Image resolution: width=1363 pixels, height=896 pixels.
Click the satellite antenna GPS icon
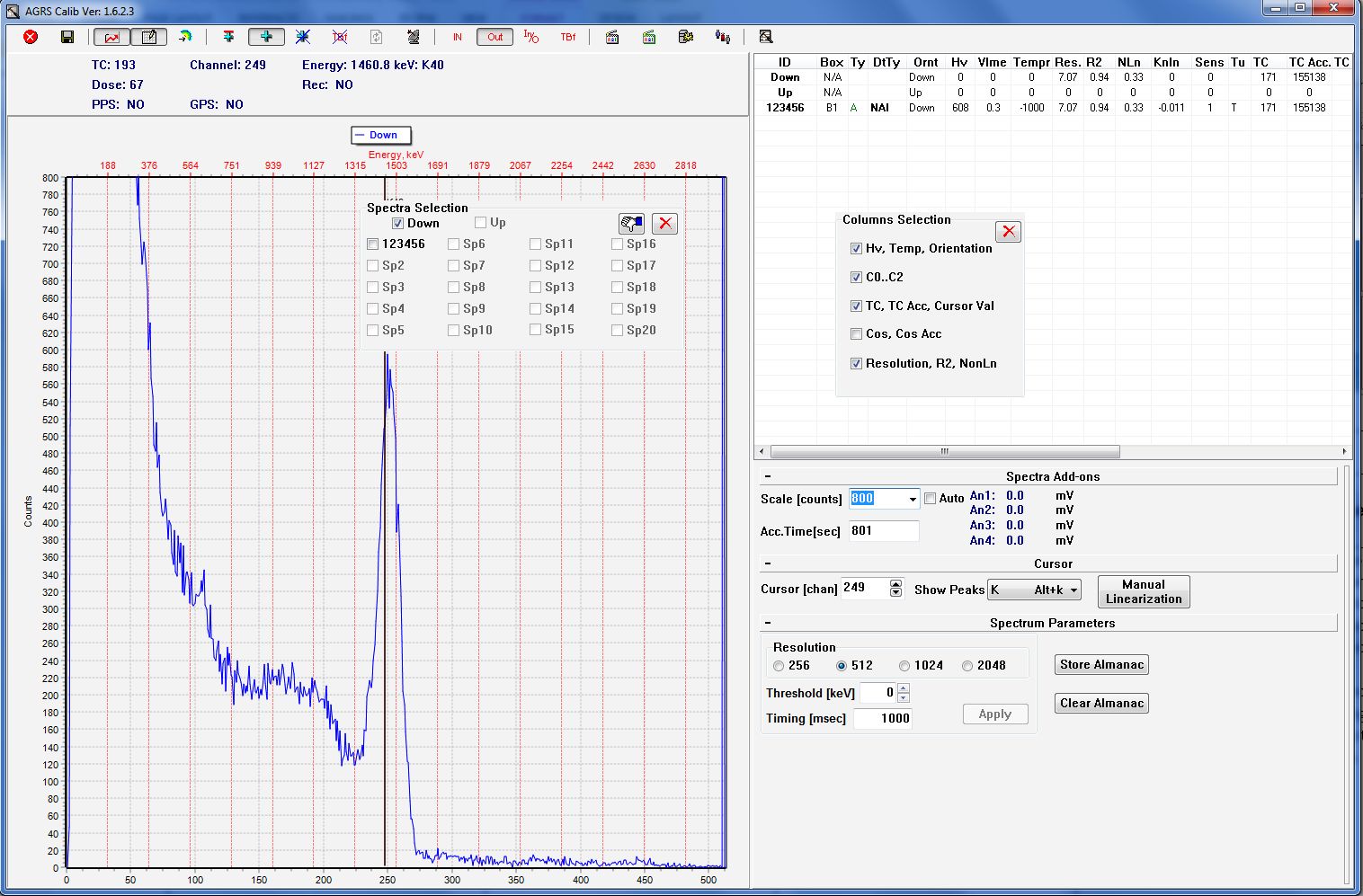pyautogui.click(x=413, y=37)
